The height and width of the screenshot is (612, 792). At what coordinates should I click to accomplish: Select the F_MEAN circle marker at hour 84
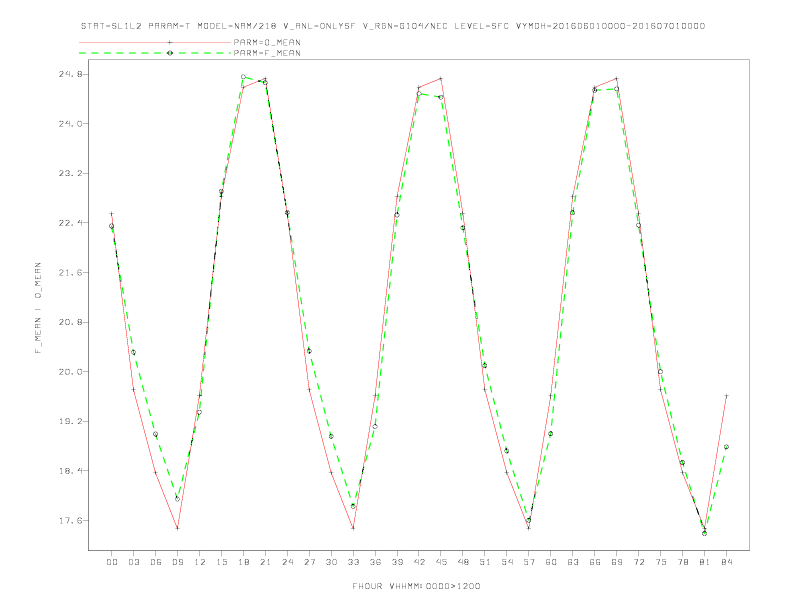click(x=726, y=447)
